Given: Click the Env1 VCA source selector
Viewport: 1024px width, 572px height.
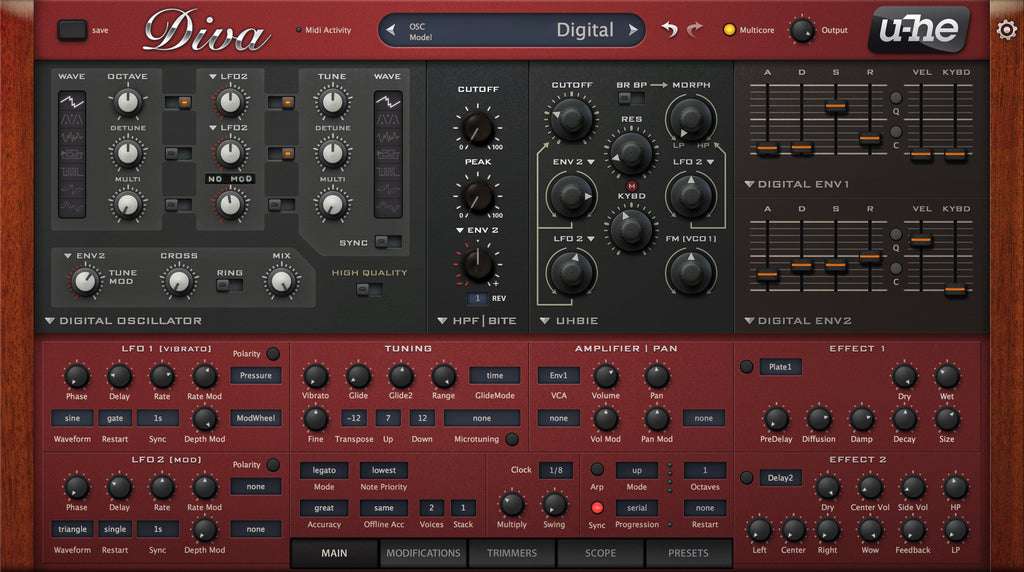Looking at the screenshot, I should tap(558, 375).
